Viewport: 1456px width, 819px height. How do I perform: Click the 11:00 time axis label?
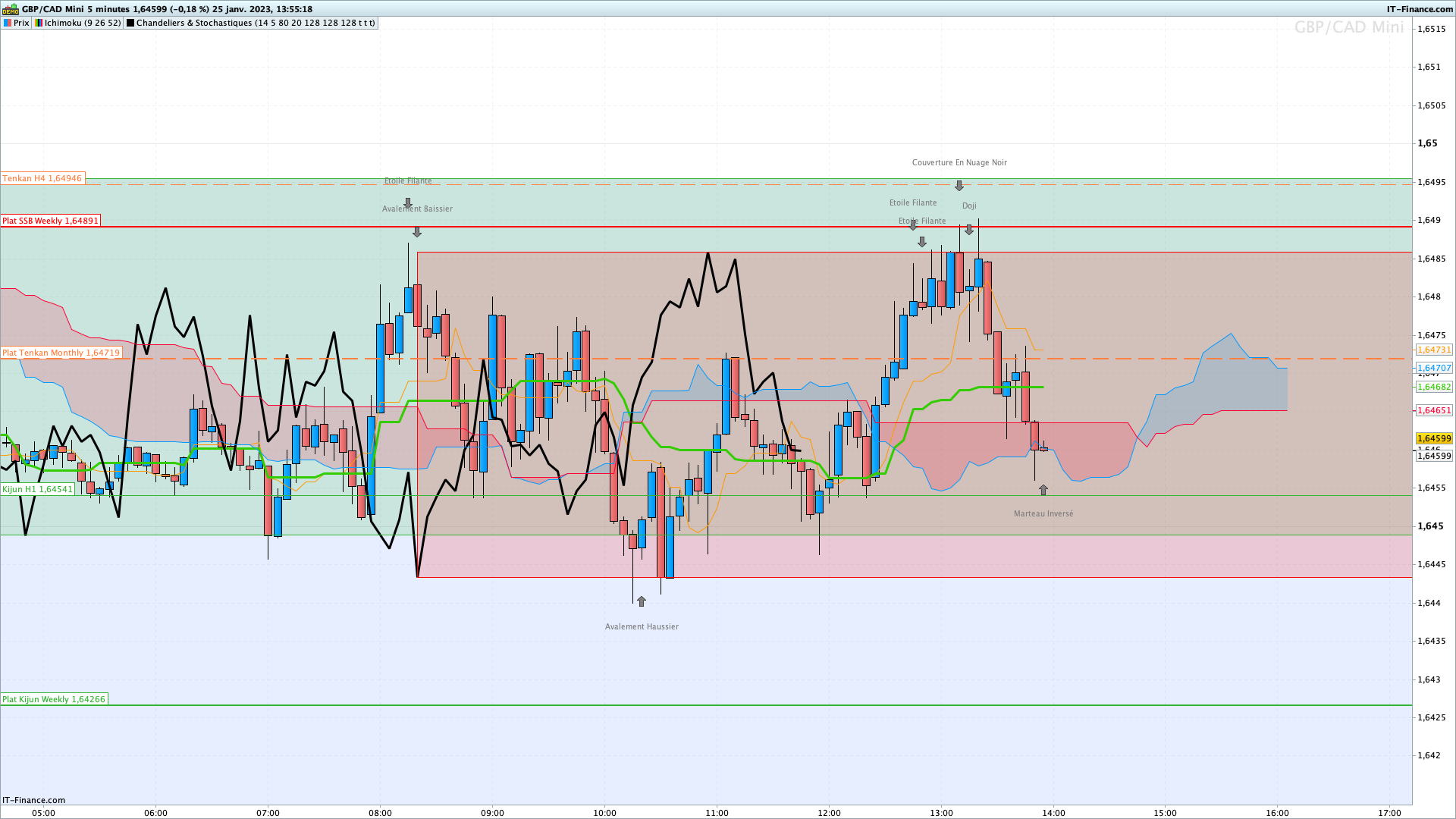(717, 813)
